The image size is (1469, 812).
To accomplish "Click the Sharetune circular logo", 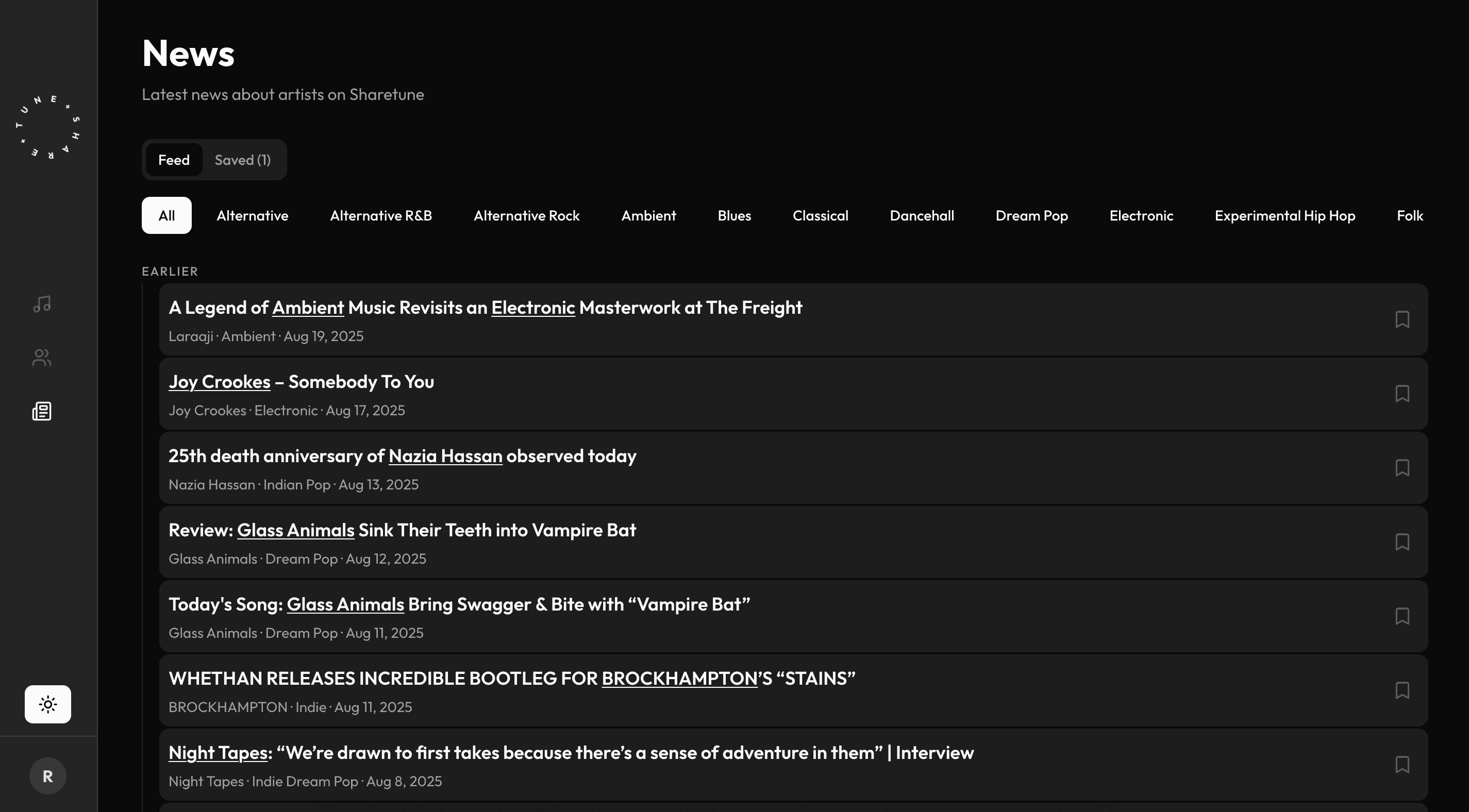I will pyautogui.click(x=48, y=127).
